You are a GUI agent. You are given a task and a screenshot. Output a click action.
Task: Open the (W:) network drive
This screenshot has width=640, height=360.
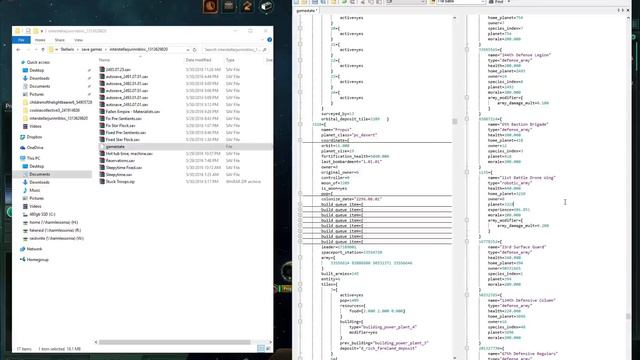pos(56,238)
